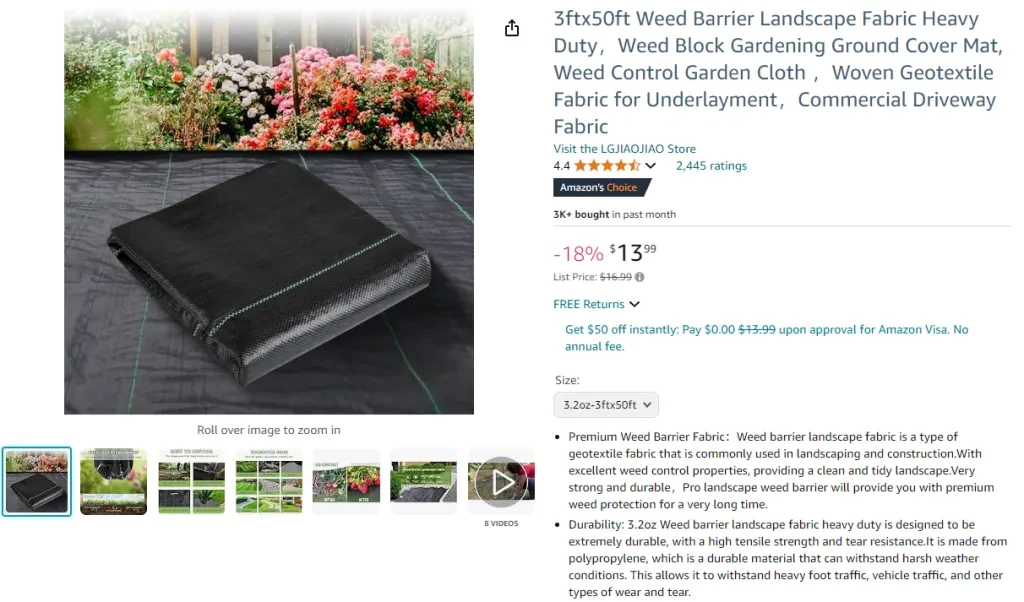Click the Amazon Visa $50 off offer
This screenshot has width=1024, height=602.
(x=767, y=338)
